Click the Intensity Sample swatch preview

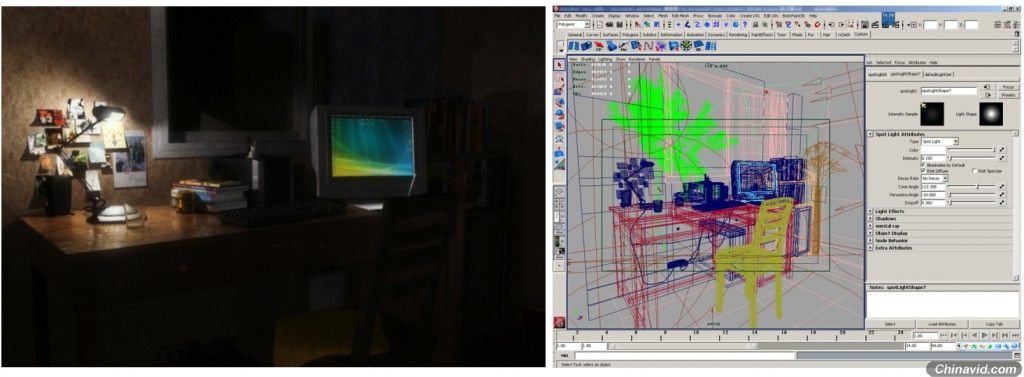tap(933, 113)
